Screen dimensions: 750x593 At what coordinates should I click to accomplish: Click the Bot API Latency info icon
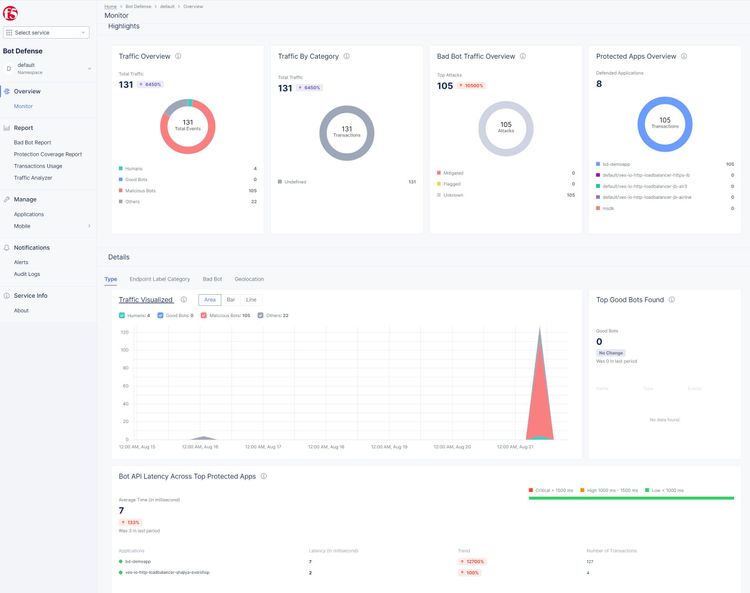click(x=264, y=477)
